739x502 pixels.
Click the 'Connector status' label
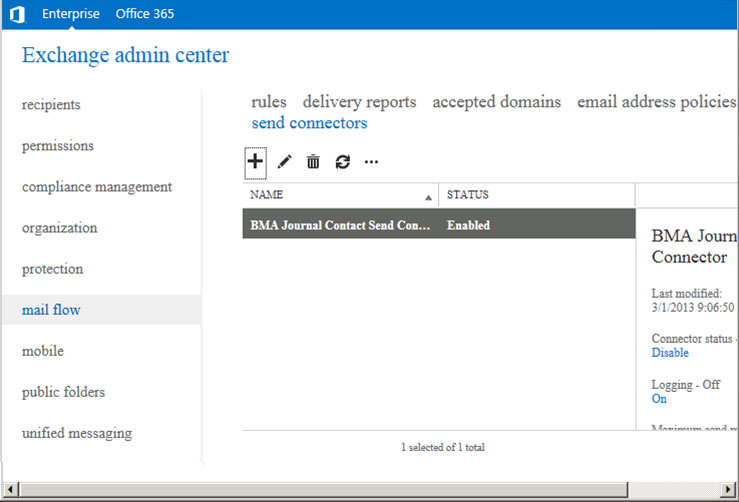click(692, 338)
